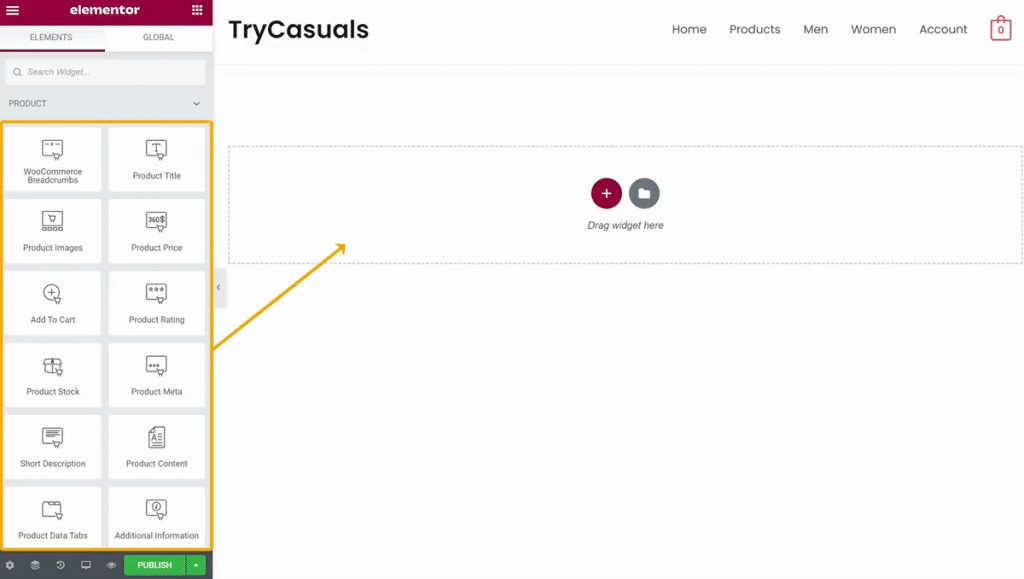Select the Product Rating widget
This screenshot has height=579, width=1024.
point(157,303)
